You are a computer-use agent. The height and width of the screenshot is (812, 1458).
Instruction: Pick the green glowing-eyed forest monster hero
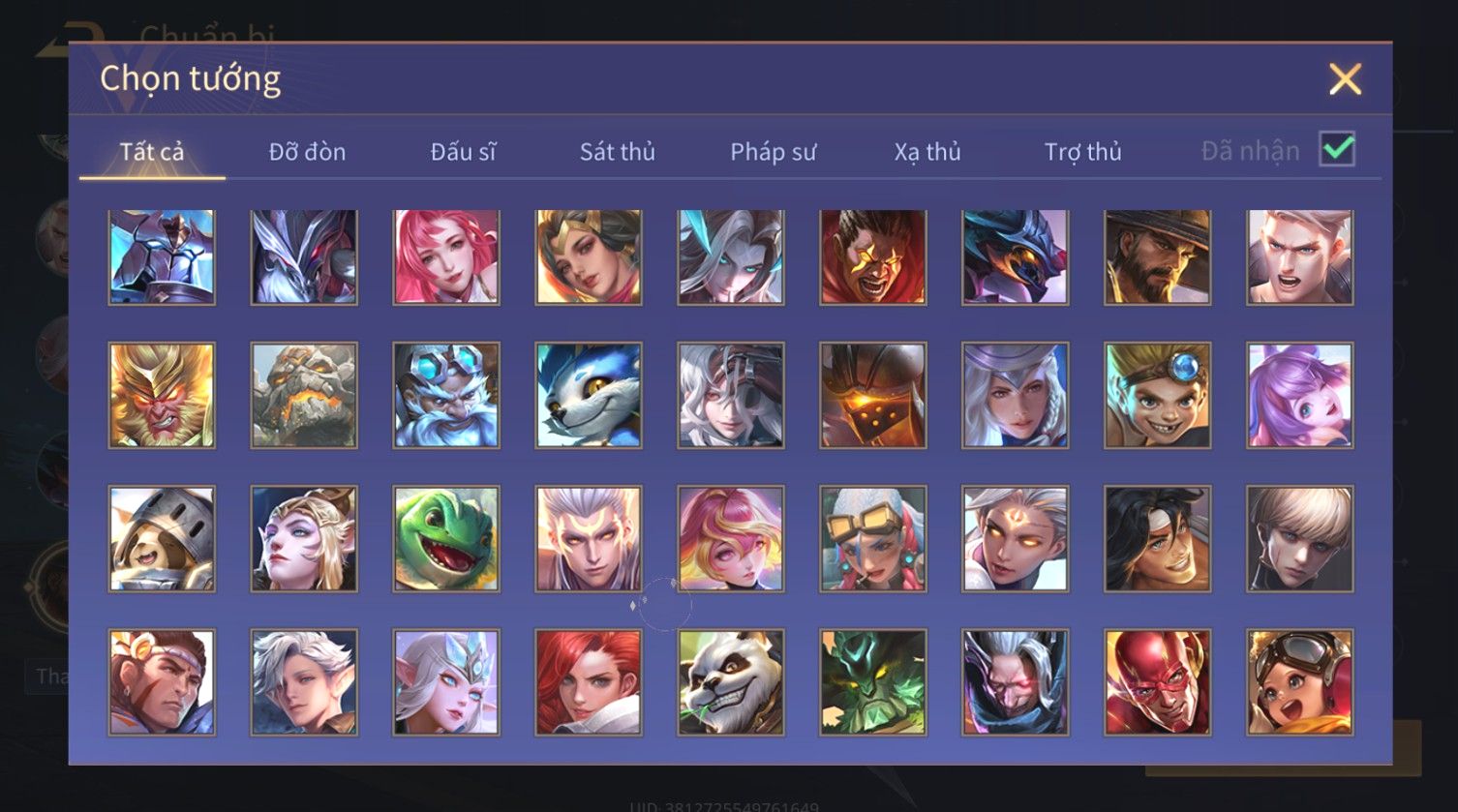coord(873,682)
